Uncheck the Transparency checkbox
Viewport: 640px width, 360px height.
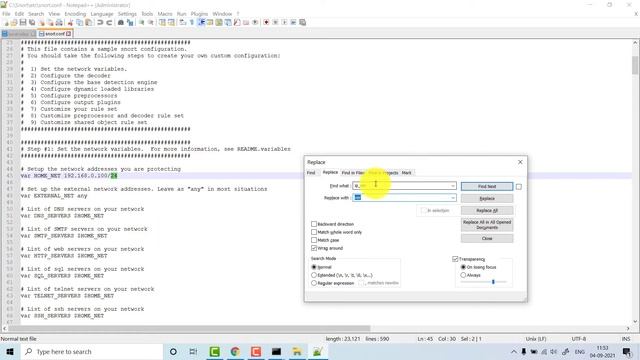click(455, 259)
